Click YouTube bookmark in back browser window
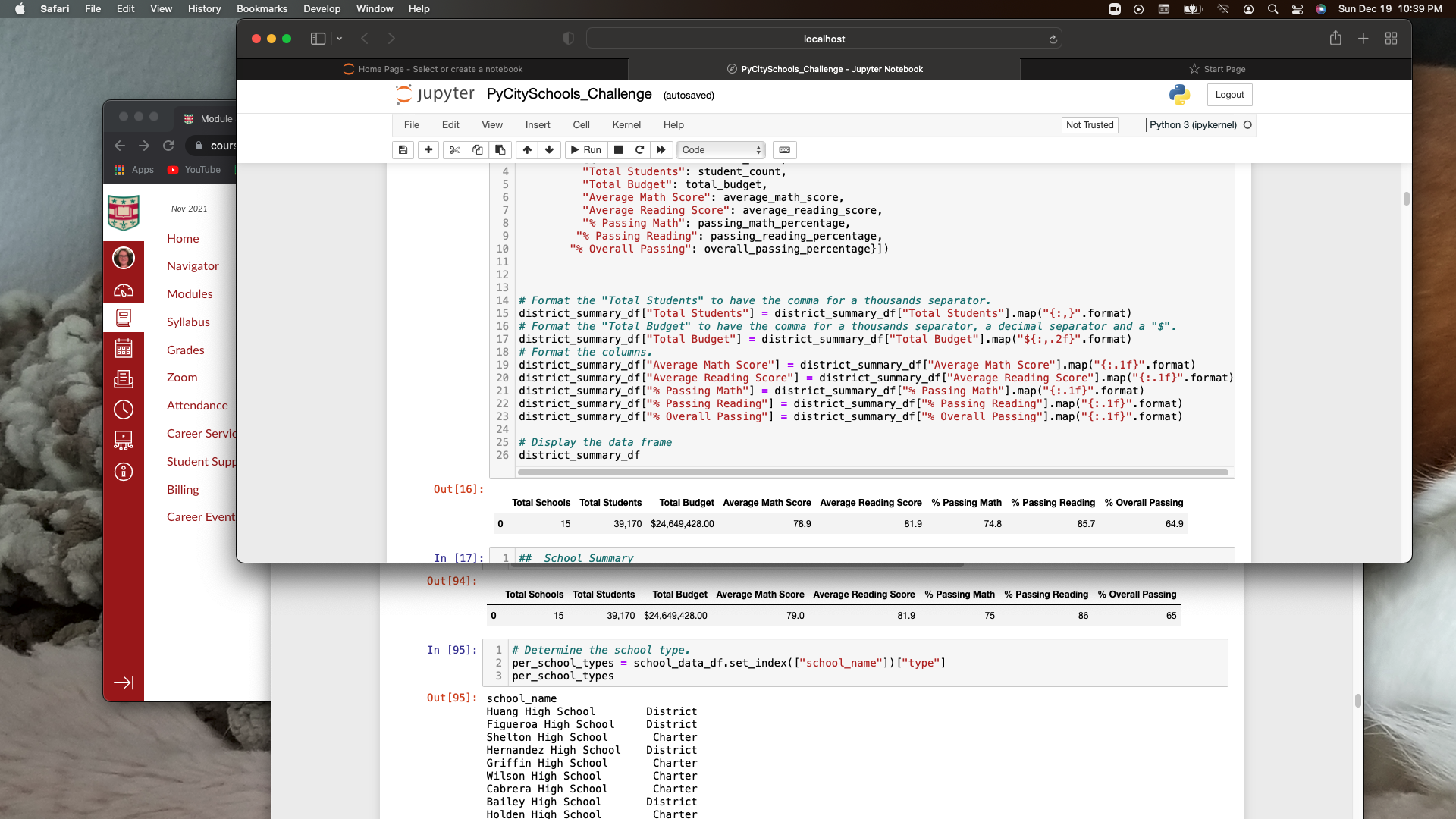This screenshot has height=819, width=1456. [x=194, y=170]
